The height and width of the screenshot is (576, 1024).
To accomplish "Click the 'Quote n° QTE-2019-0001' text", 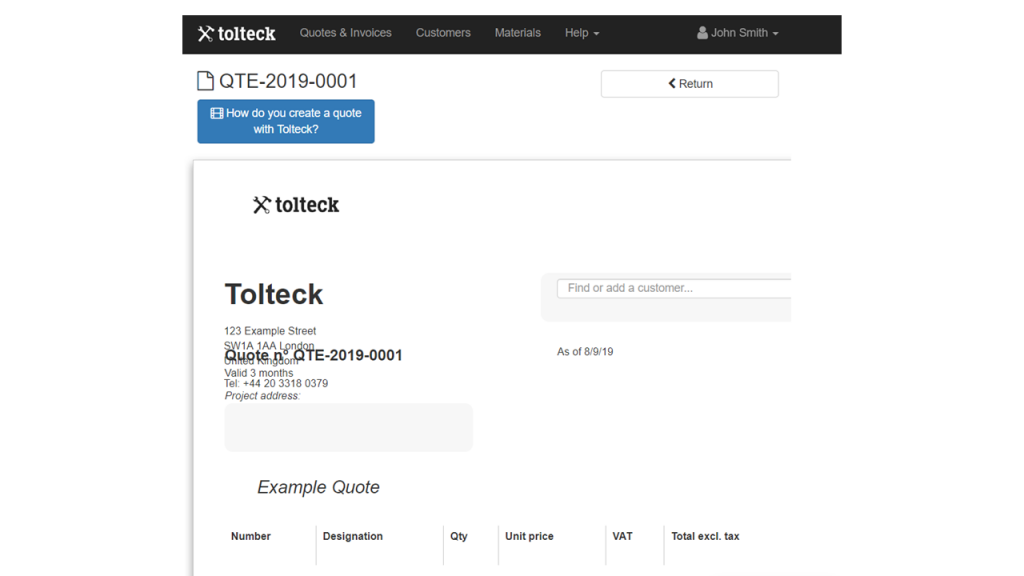I will coord(313,355).
